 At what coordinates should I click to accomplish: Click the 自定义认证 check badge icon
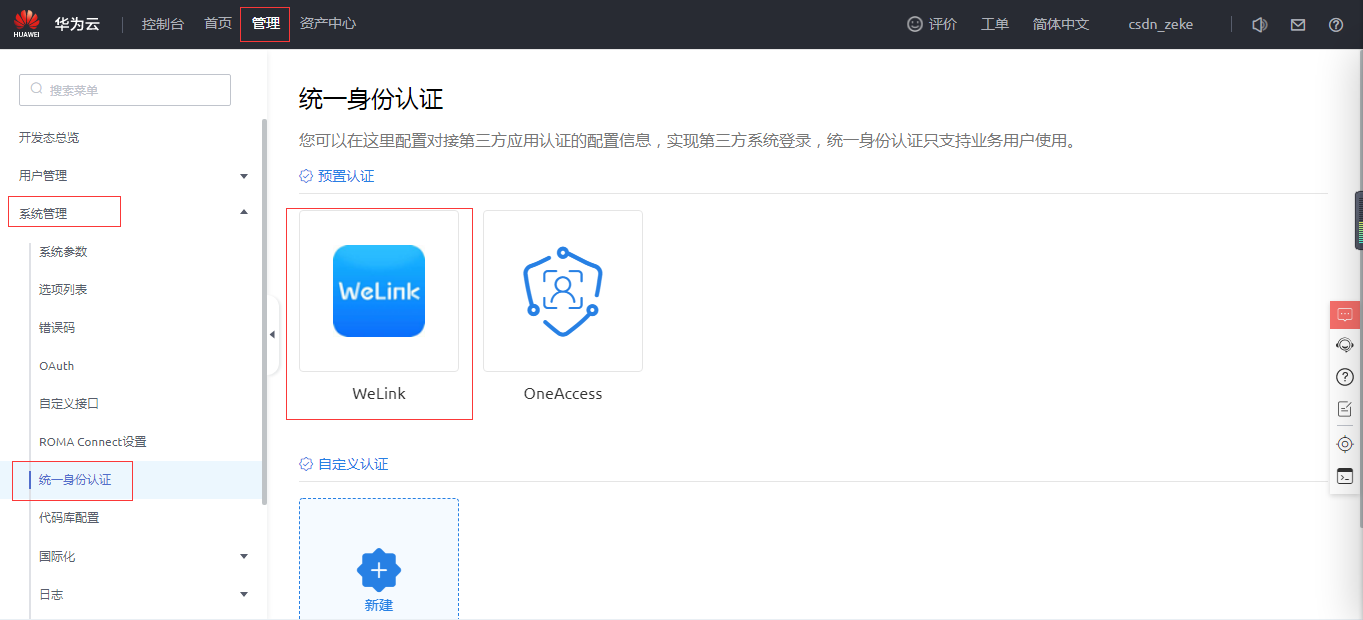coord(306,464)
